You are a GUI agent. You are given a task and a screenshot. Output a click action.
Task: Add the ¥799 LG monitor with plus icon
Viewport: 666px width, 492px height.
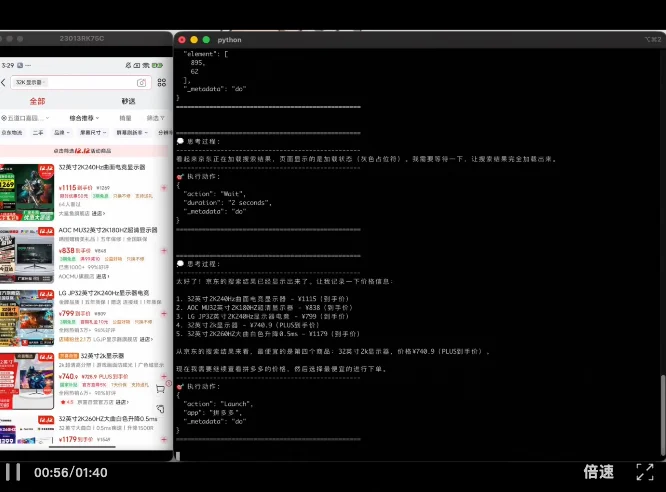(x=164, y=314)
